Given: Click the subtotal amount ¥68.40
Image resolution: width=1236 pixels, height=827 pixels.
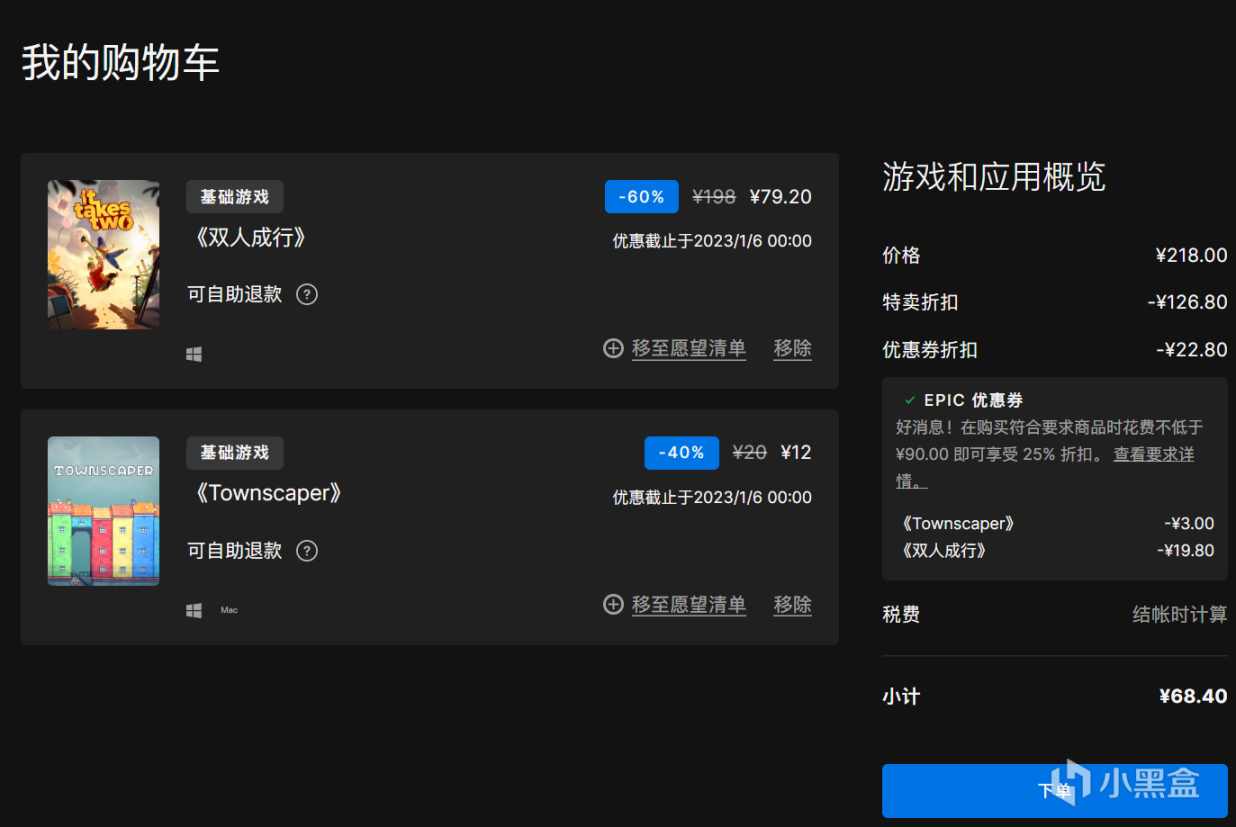Looking at the screenshot, I should [x=1193, y=696].
